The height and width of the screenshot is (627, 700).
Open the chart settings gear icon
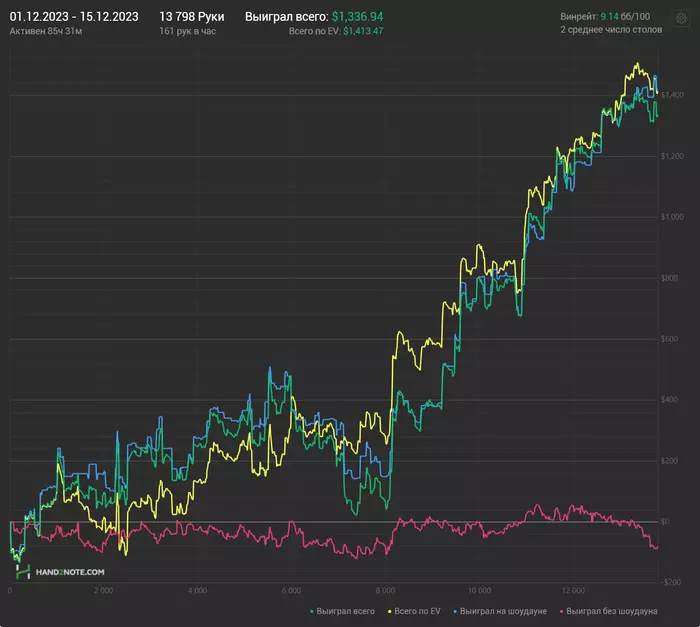[681, 18]
